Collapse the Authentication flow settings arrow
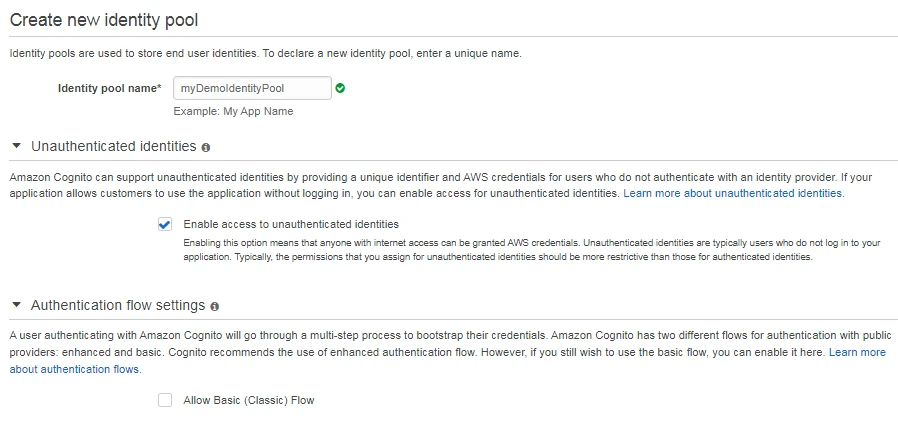The height and width of the screenshot is (427, 898). tap(16, 305)
